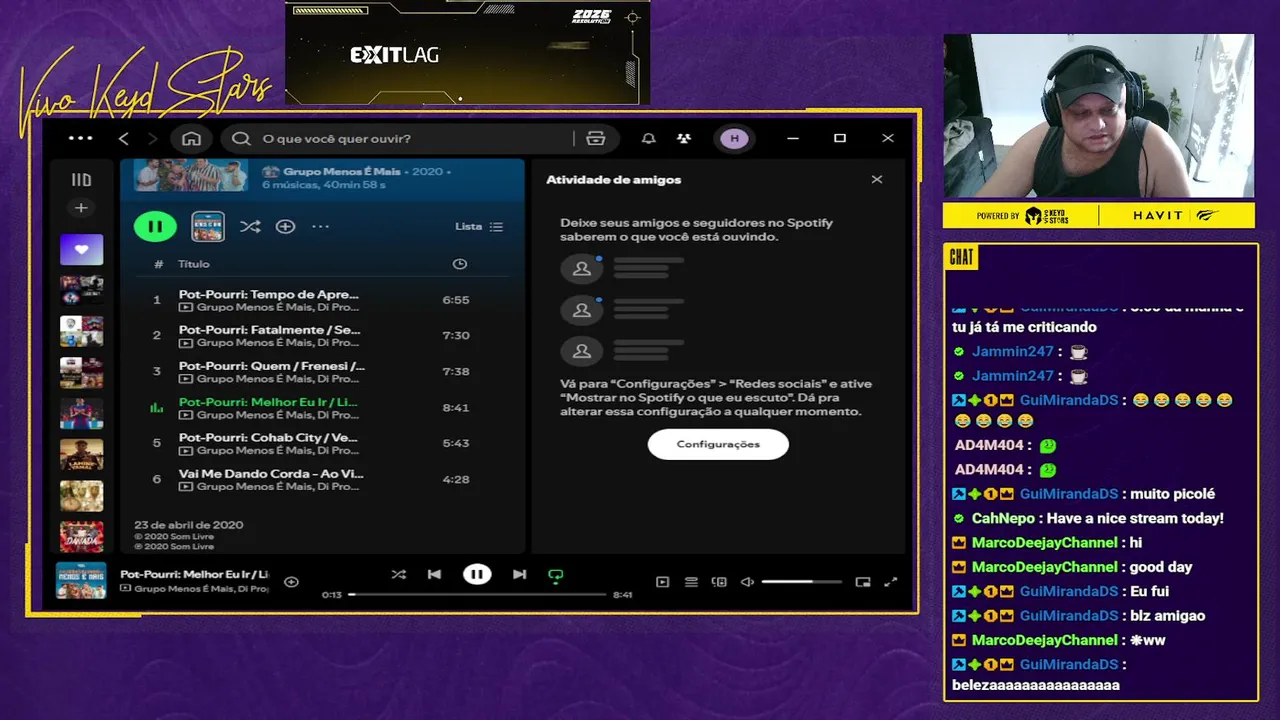Open now playing title 'Pot-Pourri: Melhor Eu Ir'

195,574
